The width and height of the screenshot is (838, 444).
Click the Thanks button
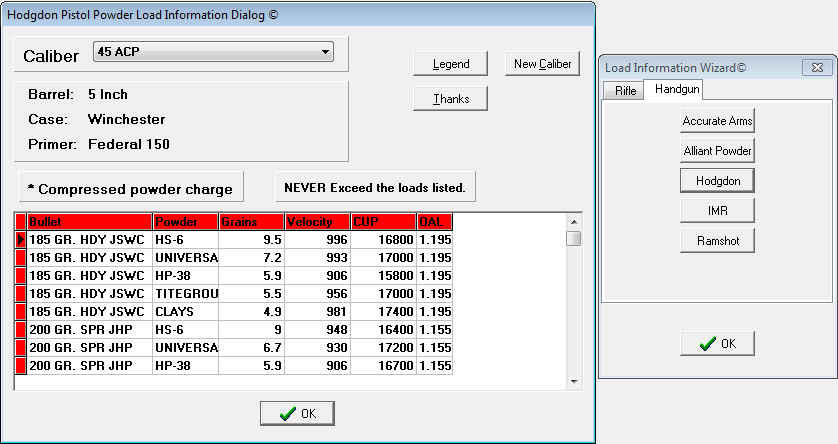tap(451, 99)
